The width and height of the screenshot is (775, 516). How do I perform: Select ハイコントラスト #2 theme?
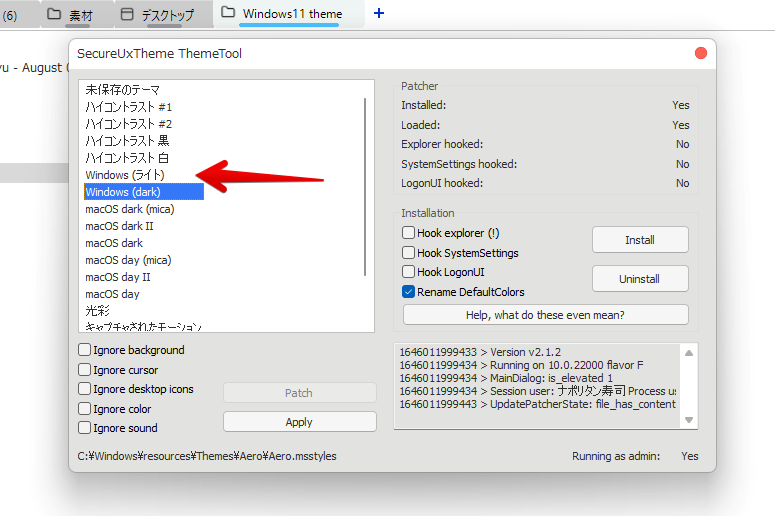(x=129, y=124)
